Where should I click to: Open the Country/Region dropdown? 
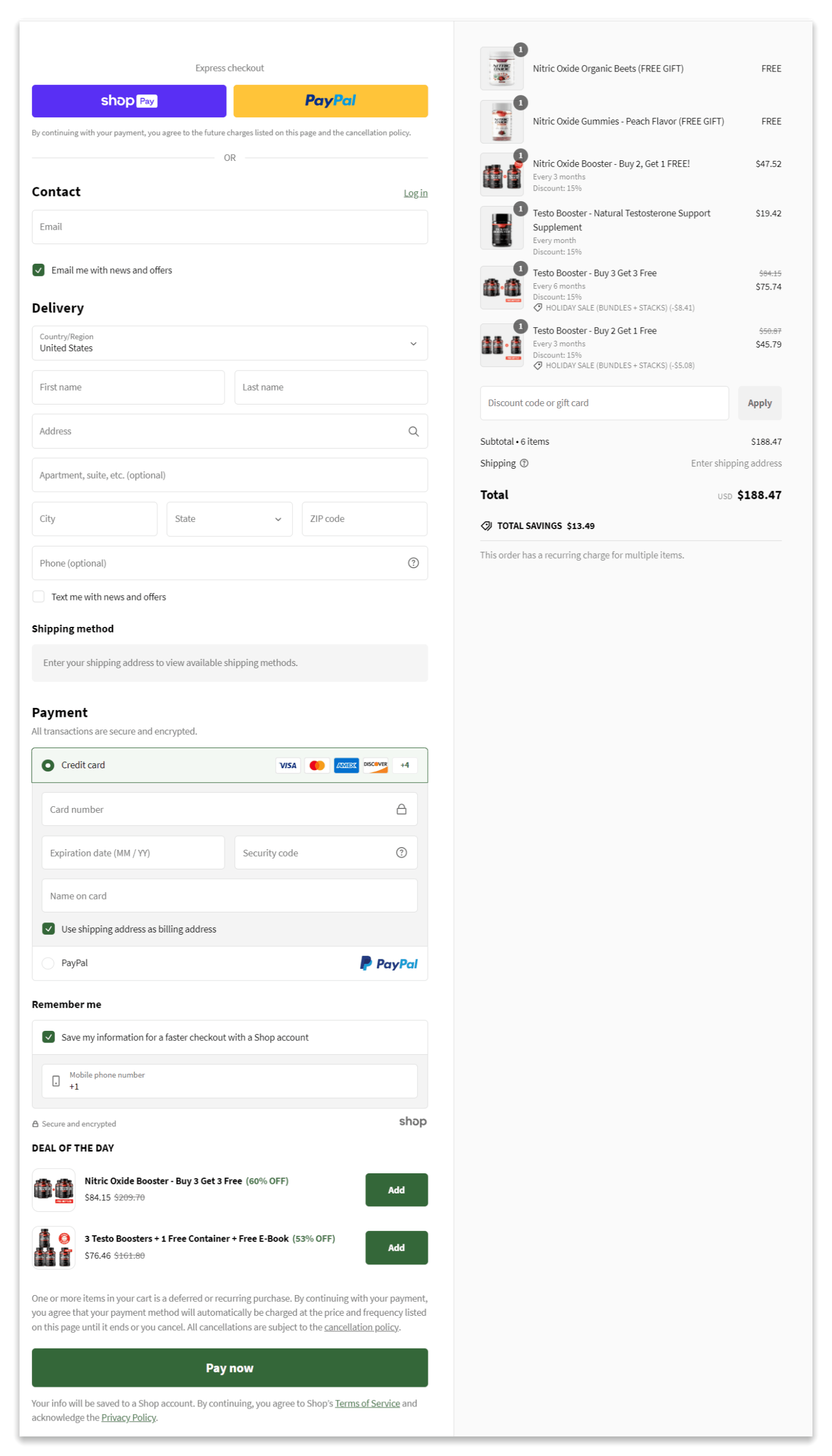pyautogui.click(x=229, y=343)
